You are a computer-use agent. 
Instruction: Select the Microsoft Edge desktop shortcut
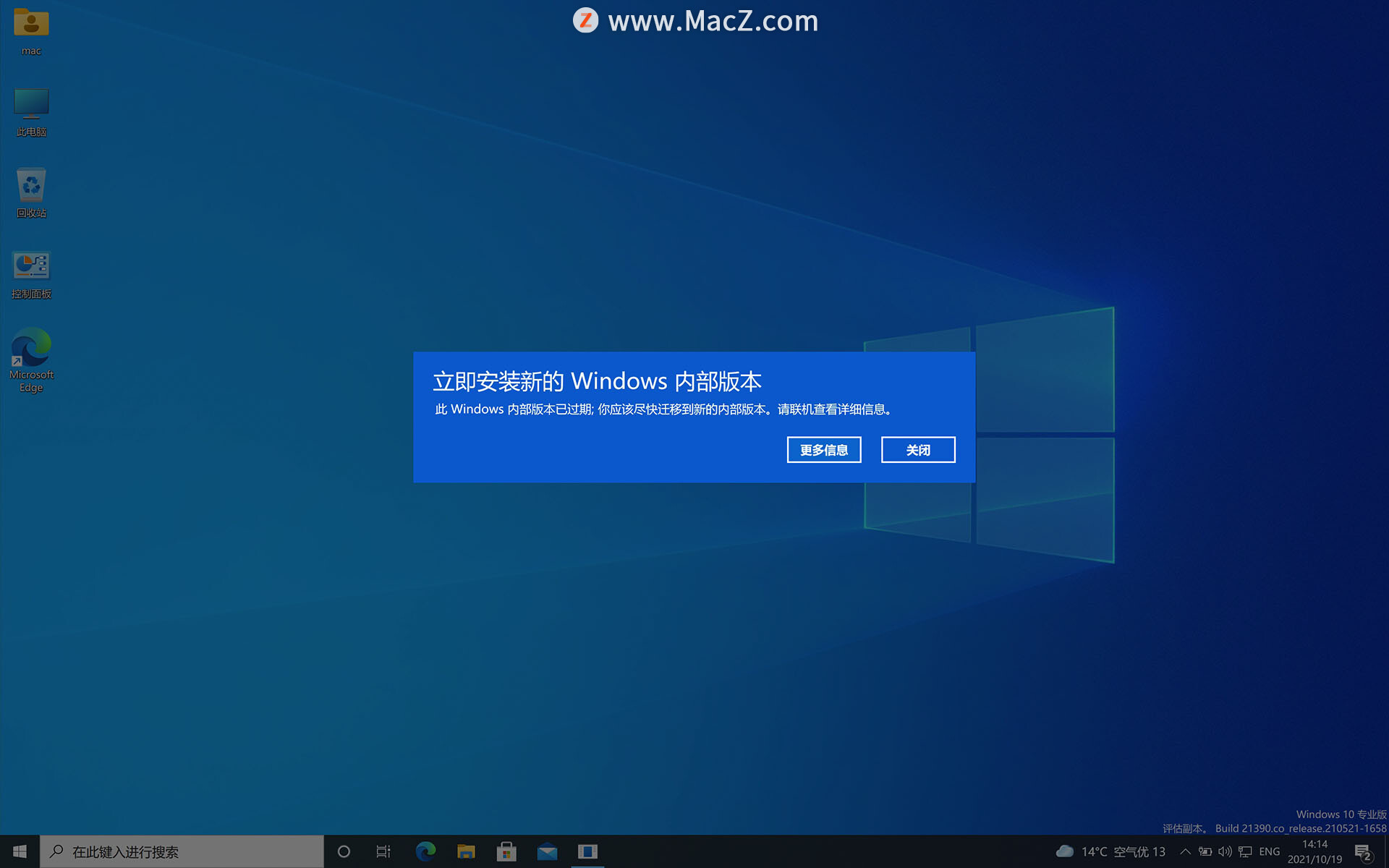tap(31, 360)
